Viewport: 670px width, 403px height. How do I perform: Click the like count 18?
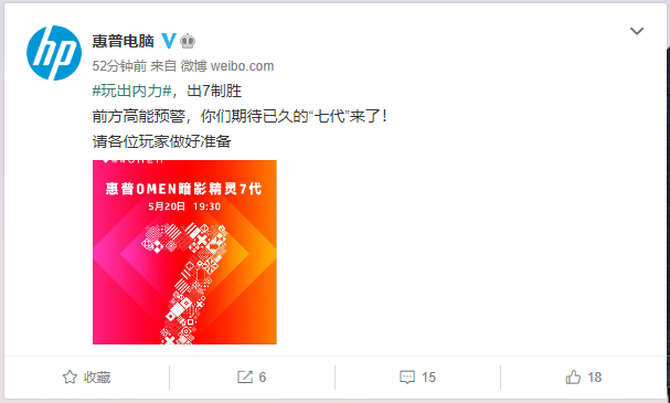tap(594, 377)
